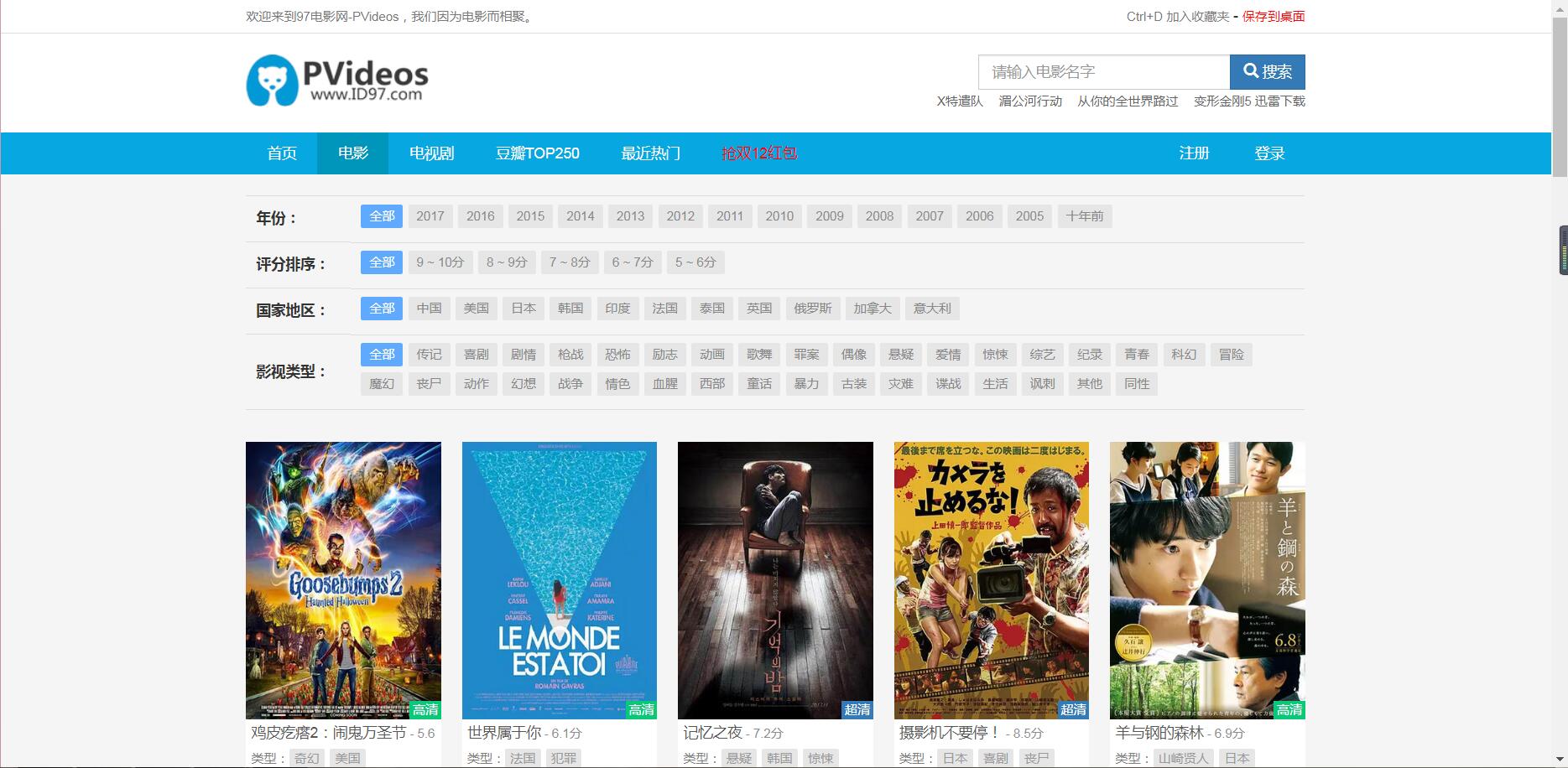Image resolution: width=1568 pixels, height=768 pixels.
Task: Filter by genre 传记
Action: tap(430, 355)
